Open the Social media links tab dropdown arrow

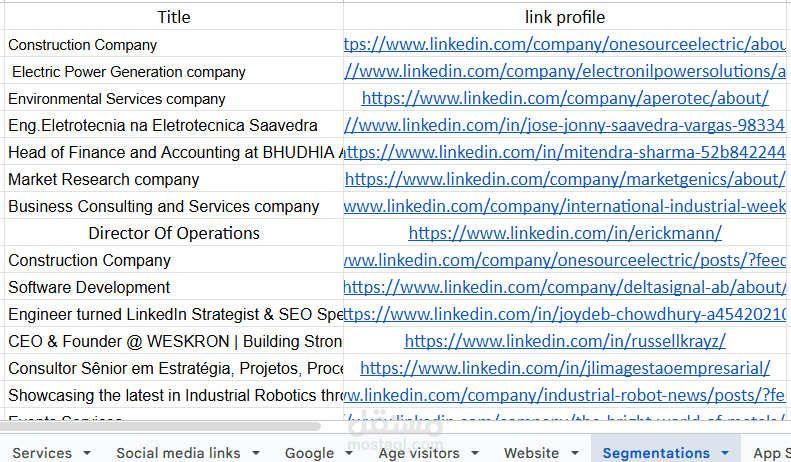pos(256,453)
